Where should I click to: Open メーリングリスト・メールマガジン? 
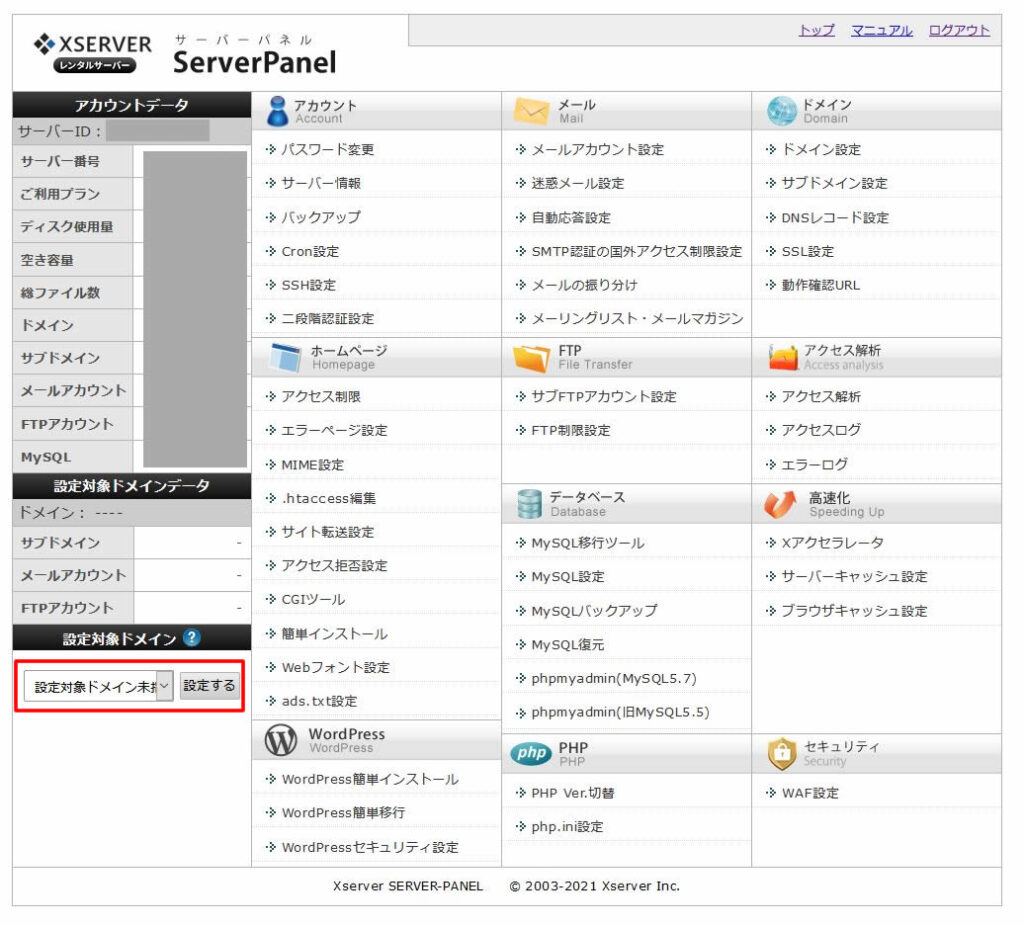coord(637,319)
